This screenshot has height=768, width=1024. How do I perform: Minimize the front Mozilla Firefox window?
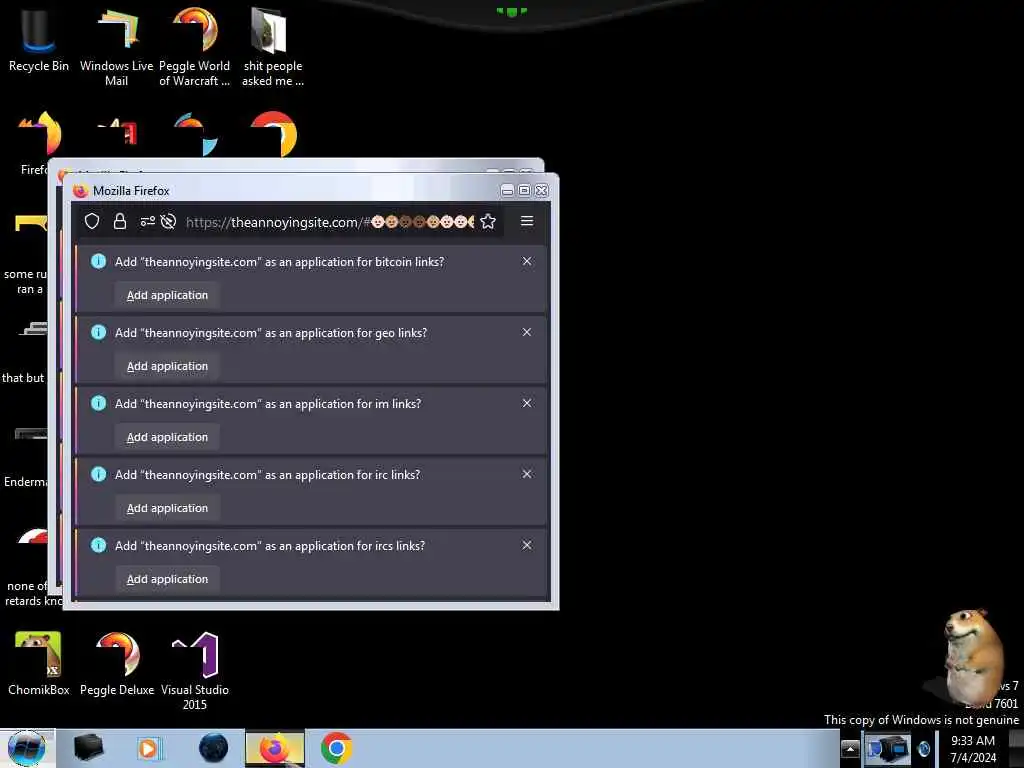[507, 190]
